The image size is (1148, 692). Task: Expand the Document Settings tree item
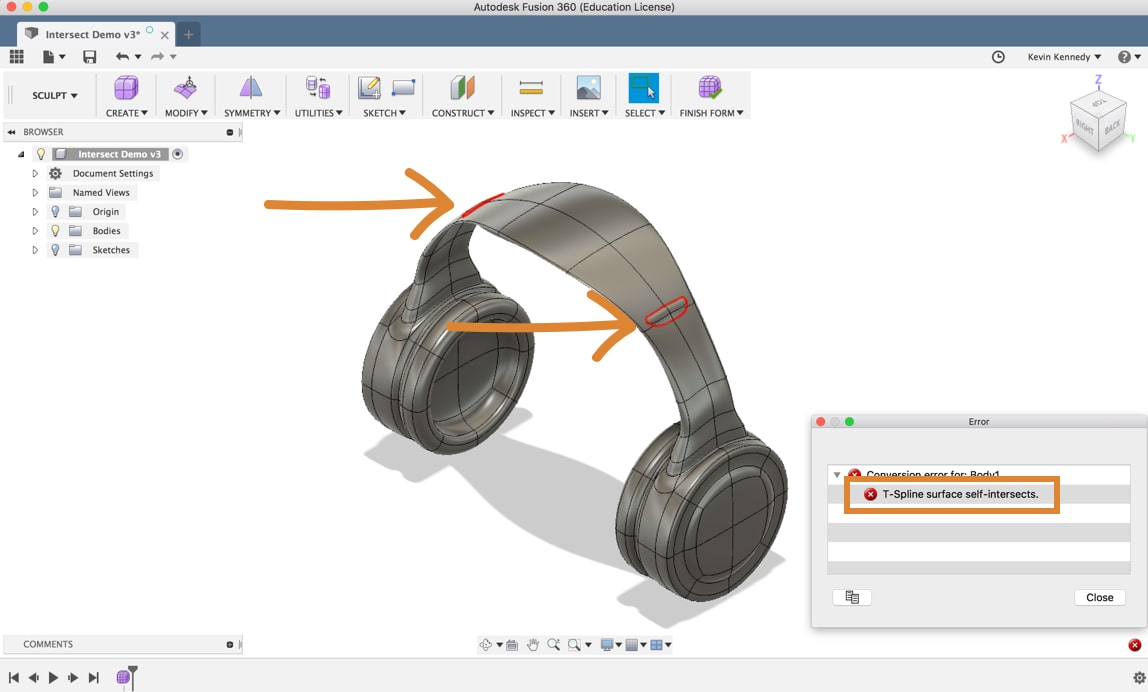(x=34, y=173)
